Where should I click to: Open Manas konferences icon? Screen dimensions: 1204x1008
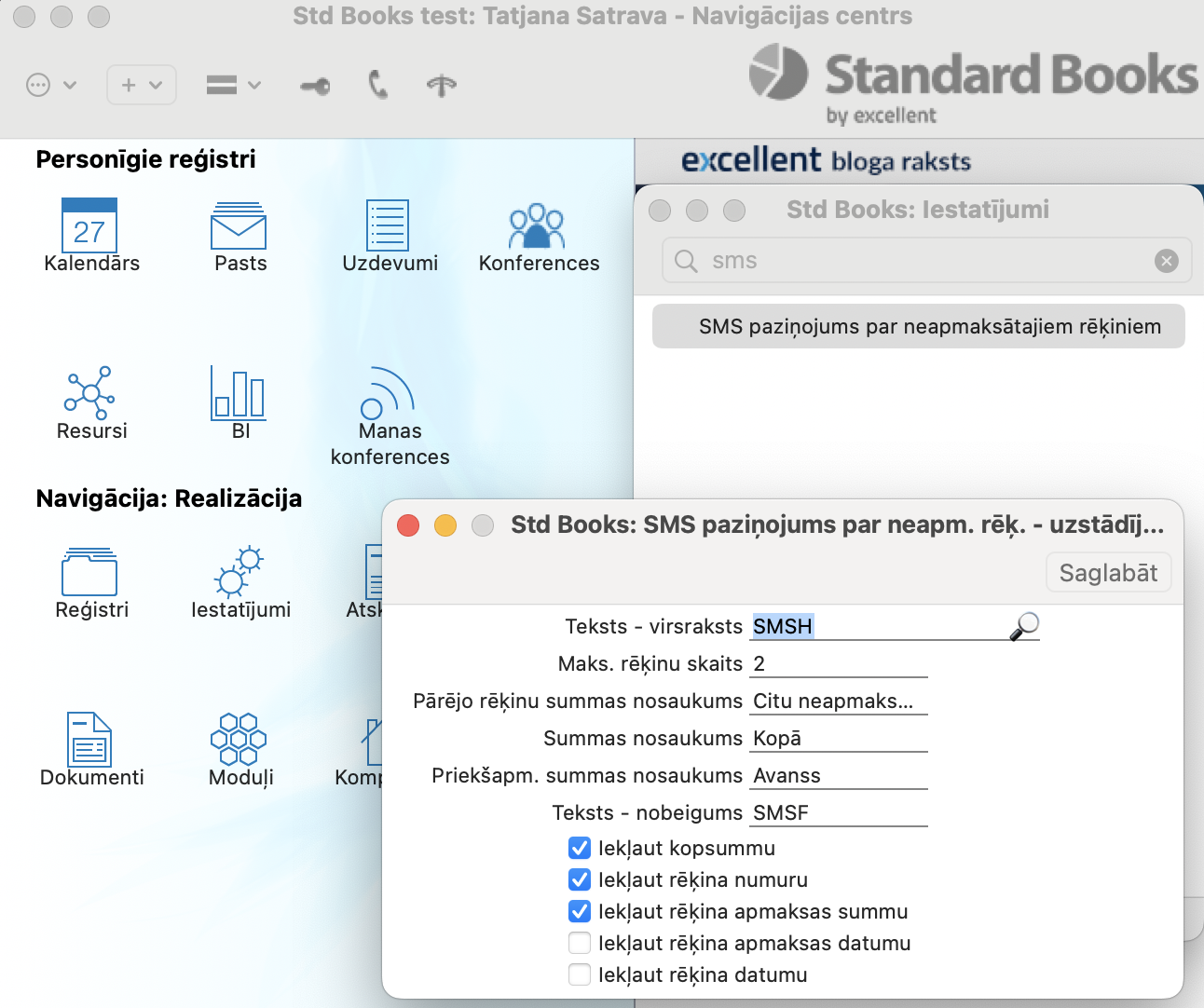pyautogui.click(x=387, y=392)
